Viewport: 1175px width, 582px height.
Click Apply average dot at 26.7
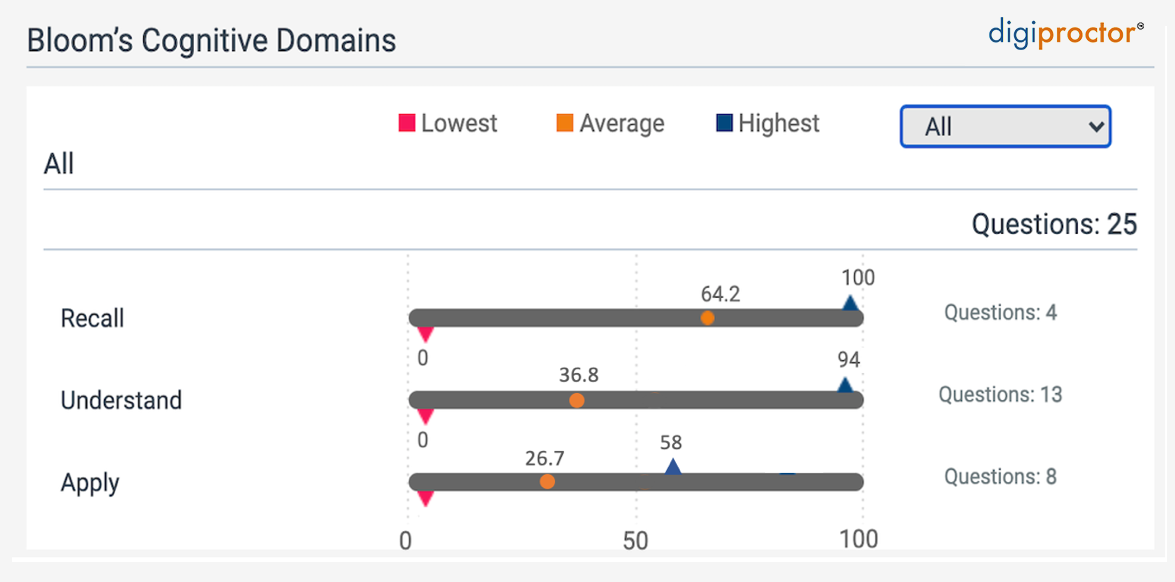tap(547, 481)
